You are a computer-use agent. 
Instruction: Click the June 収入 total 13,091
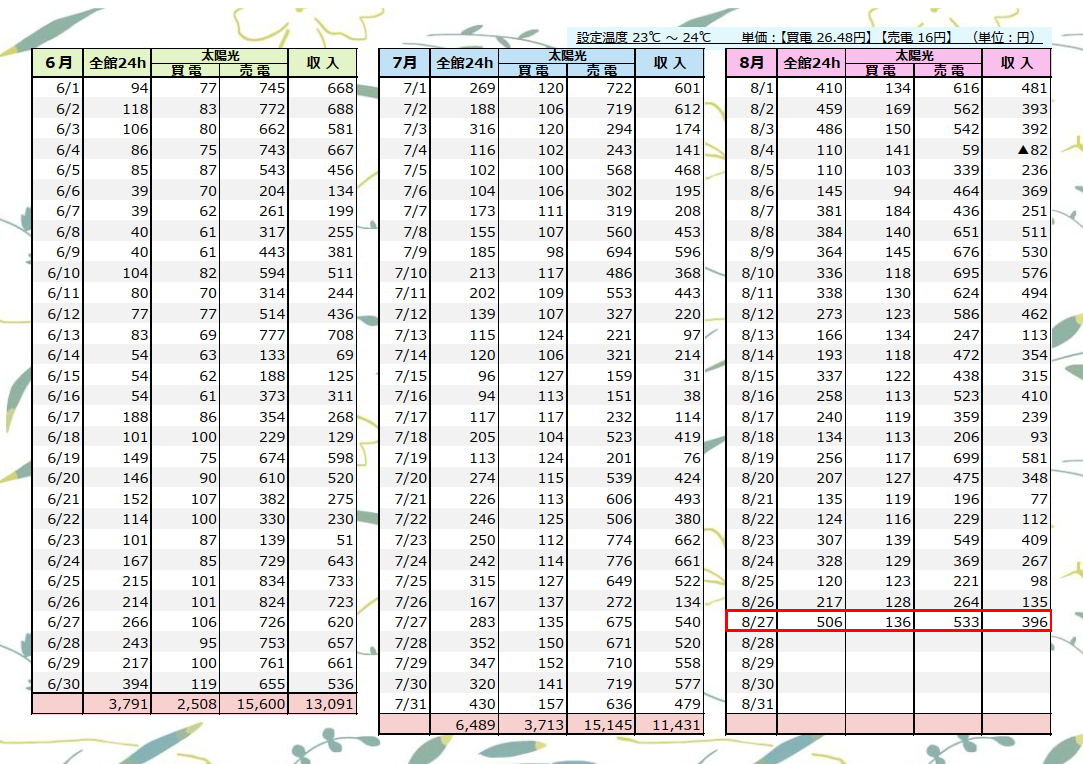click(323, 704)
